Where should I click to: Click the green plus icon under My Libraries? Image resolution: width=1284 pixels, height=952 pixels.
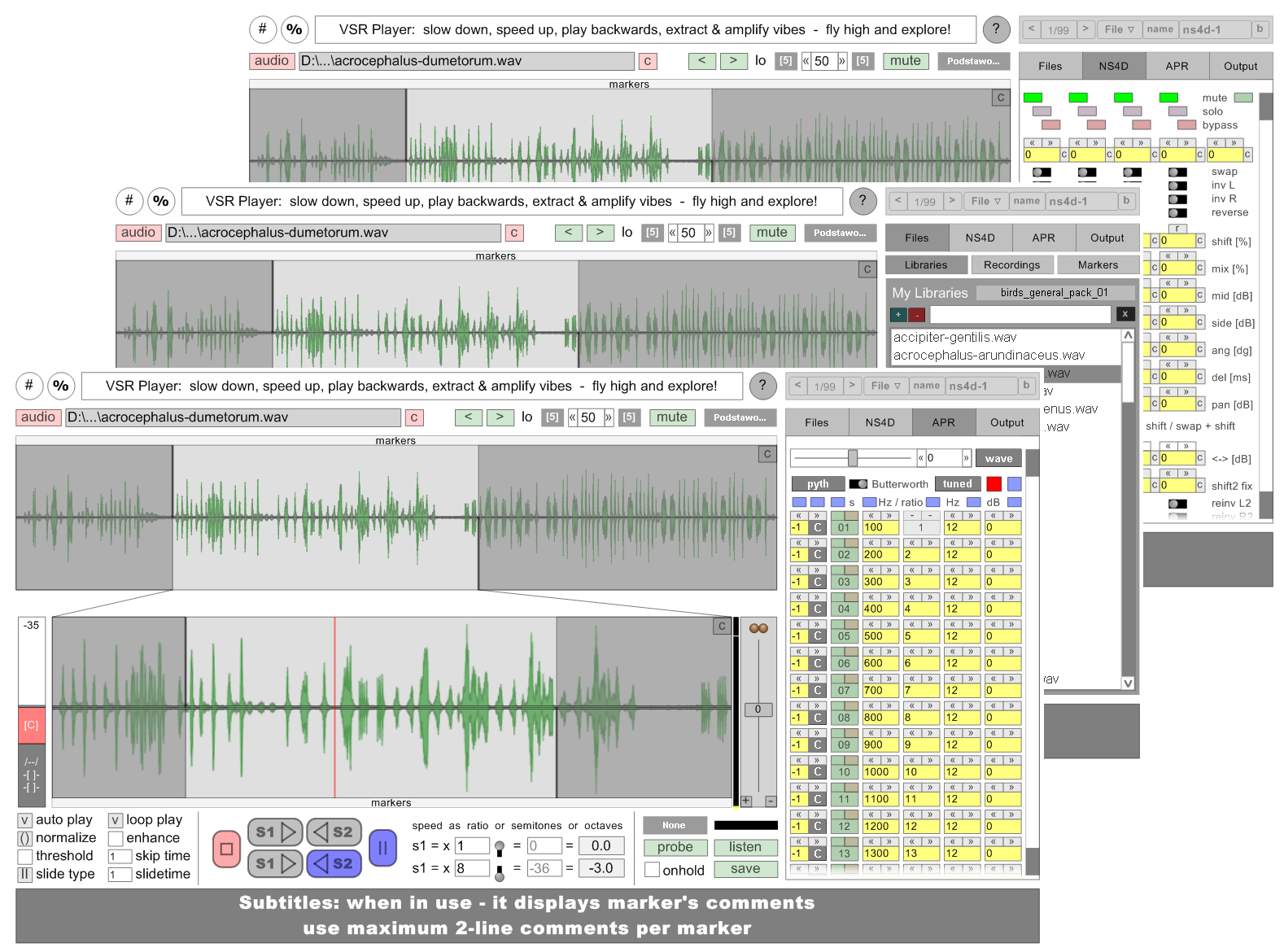click(898, 314)
